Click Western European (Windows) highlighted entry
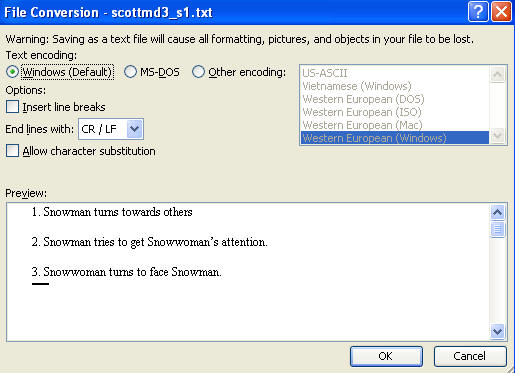 click(395, 138)
